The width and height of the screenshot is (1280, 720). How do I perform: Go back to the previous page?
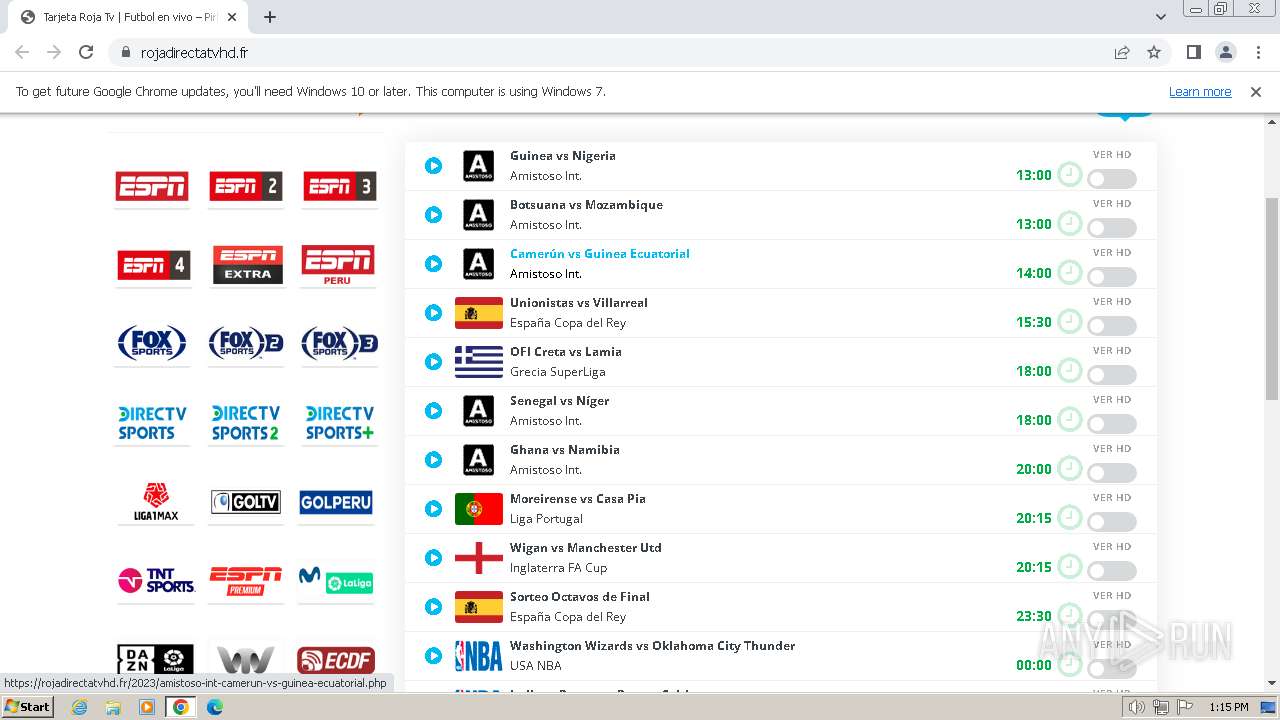[x=22, y=52]
